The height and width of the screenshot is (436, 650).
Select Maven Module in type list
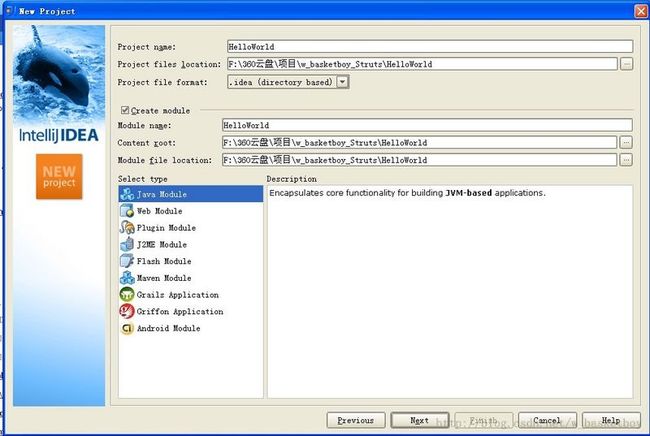coord(191,278)
